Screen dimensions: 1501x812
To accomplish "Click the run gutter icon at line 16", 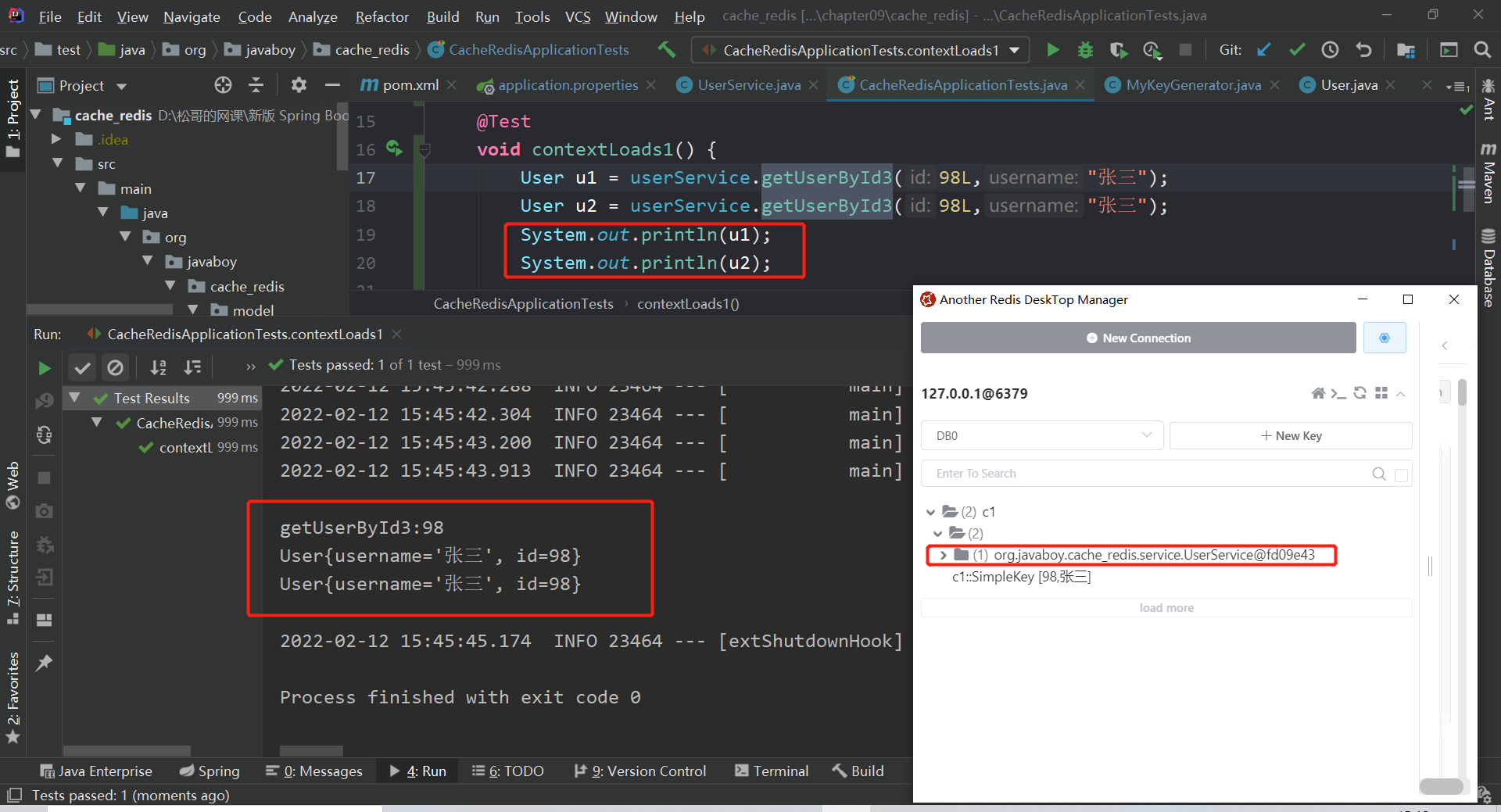I will pyautogui.click(x=394, y=148).
